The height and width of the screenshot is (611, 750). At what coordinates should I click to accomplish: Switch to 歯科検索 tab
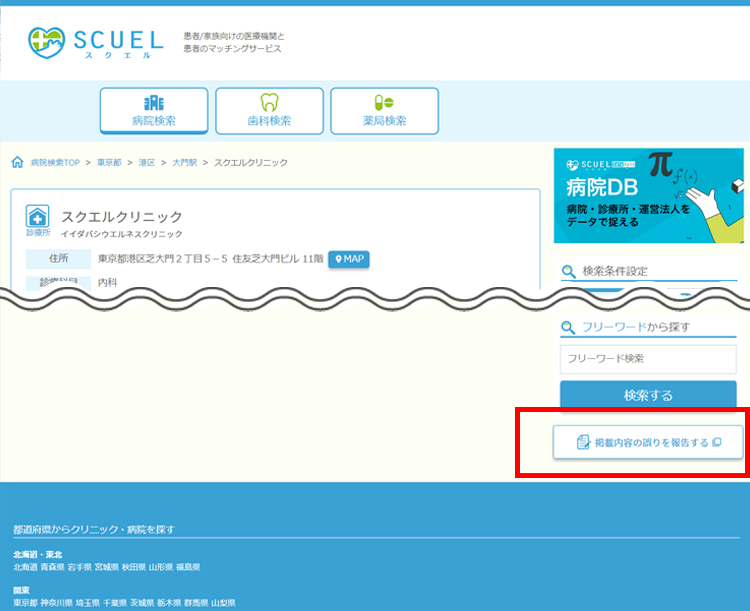click(269, 110)
